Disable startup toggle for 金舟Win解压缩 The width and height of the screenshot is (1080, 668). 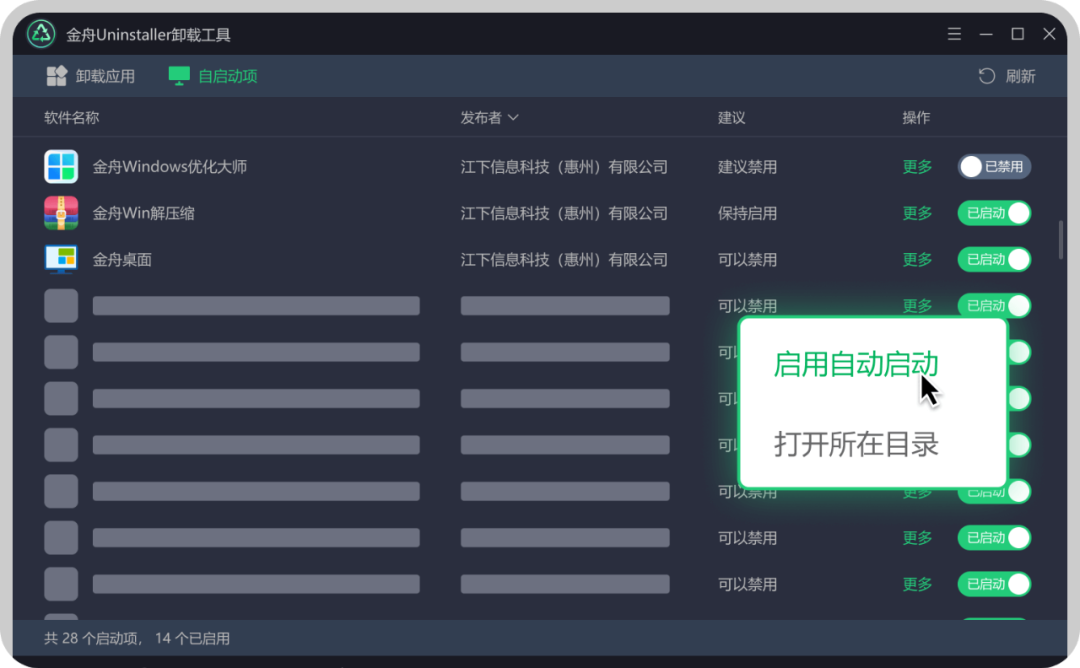pyautogui.click(x=994, y=213)
